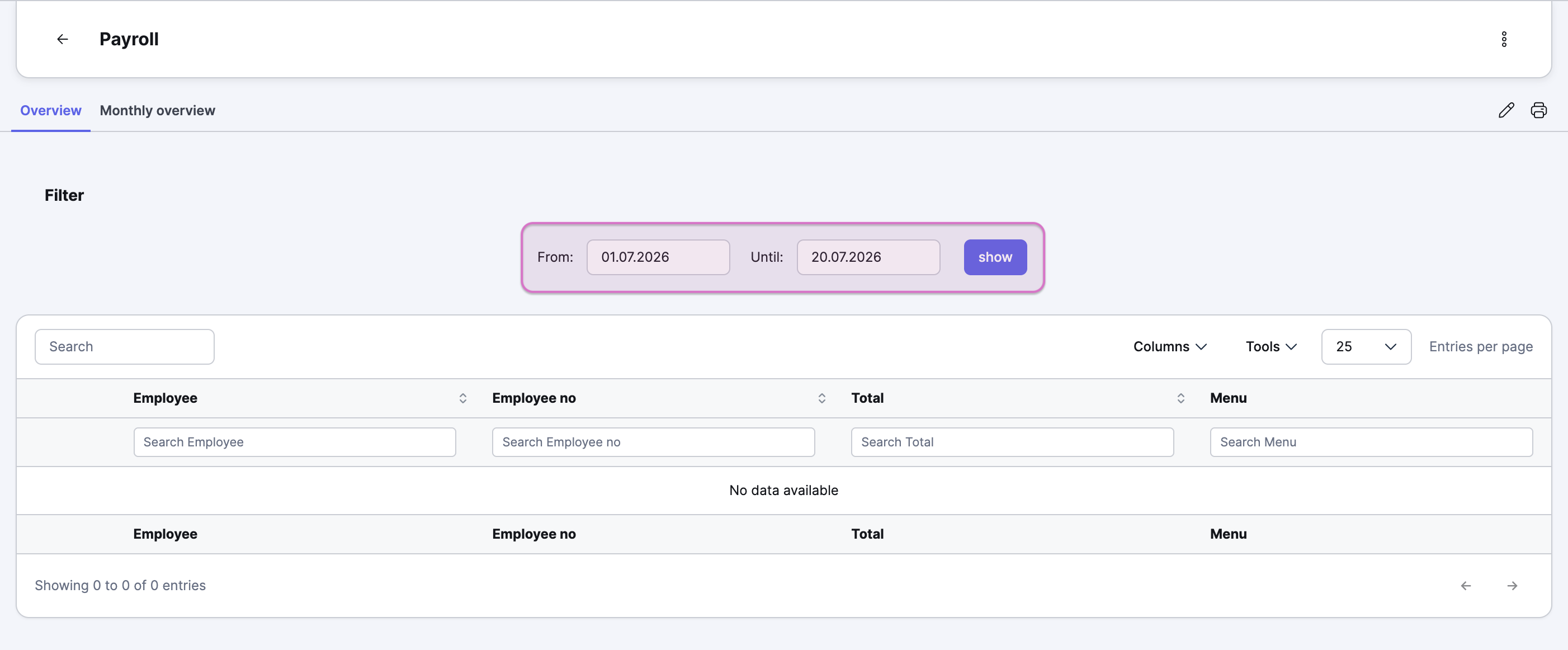Focus the main Search box
Viewport: 1568px width, 650px height.
[x=124, y=347]
